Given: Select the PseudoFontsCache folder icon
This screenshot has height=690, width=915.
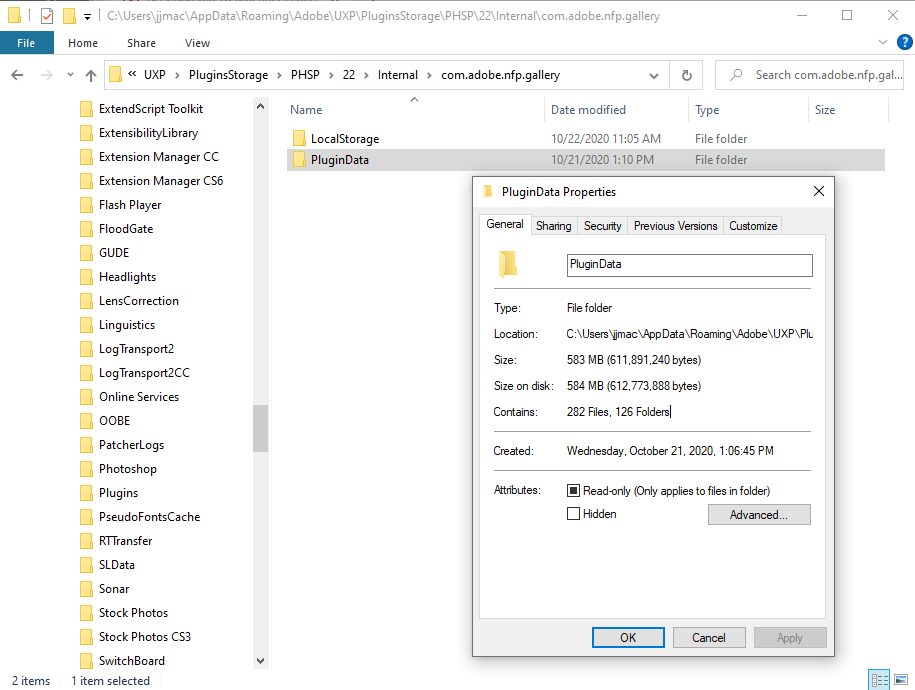Looking at the screenshot, I should click(x=86, y=517).
